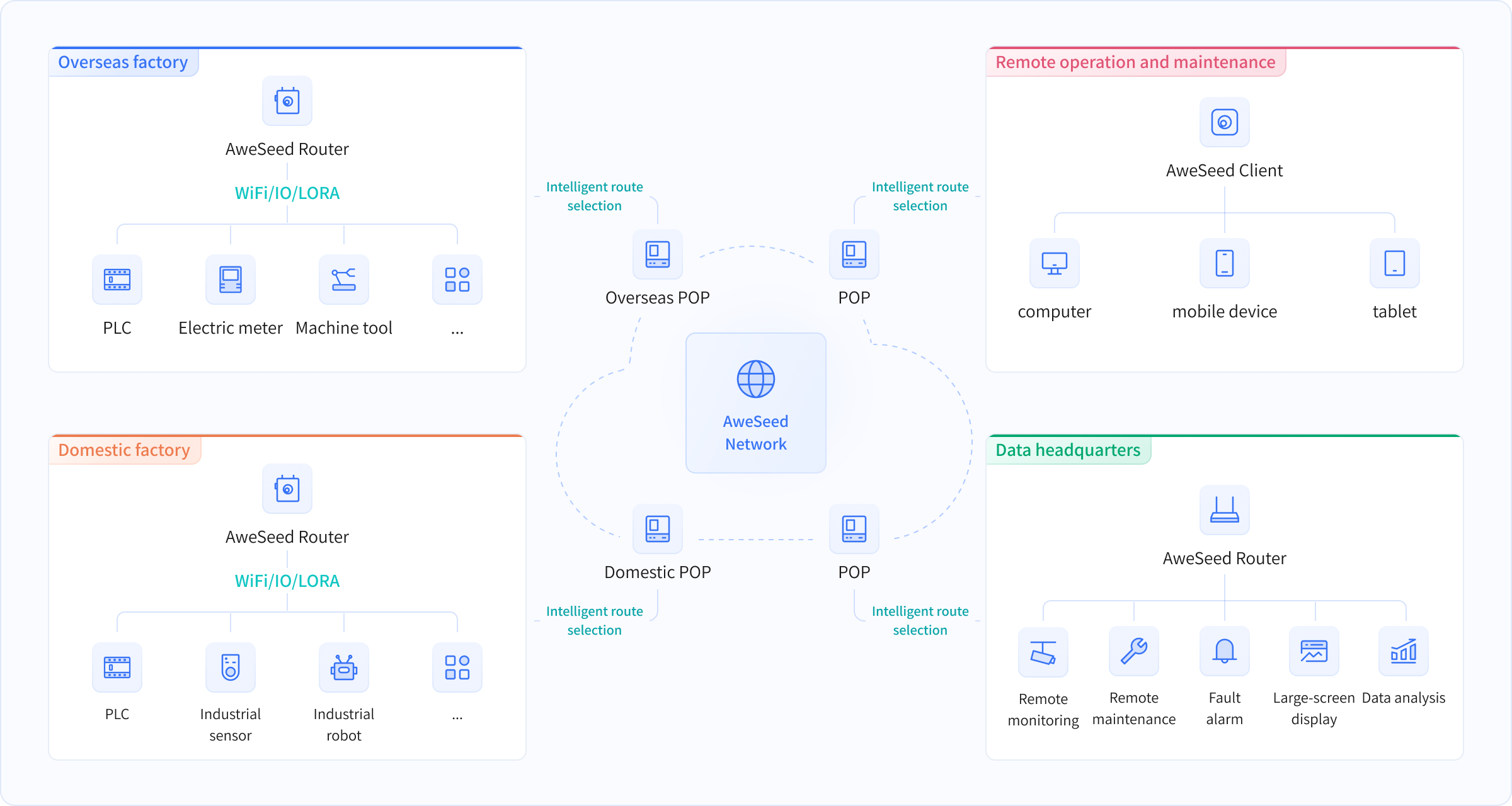Select the Machine tool icon
The width and height of the screenshot is (1512, 806).
[344, 280]
